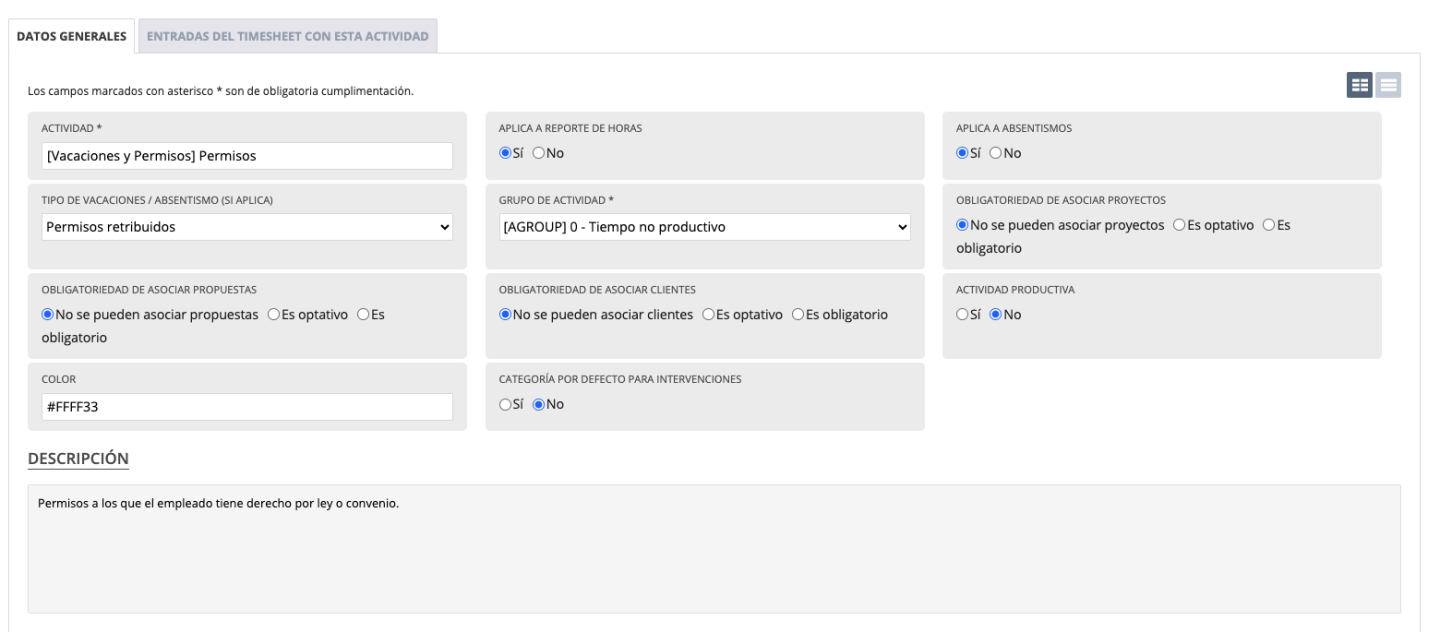Switch to Entradas del Timesheet tab

[x=287, y=36]
